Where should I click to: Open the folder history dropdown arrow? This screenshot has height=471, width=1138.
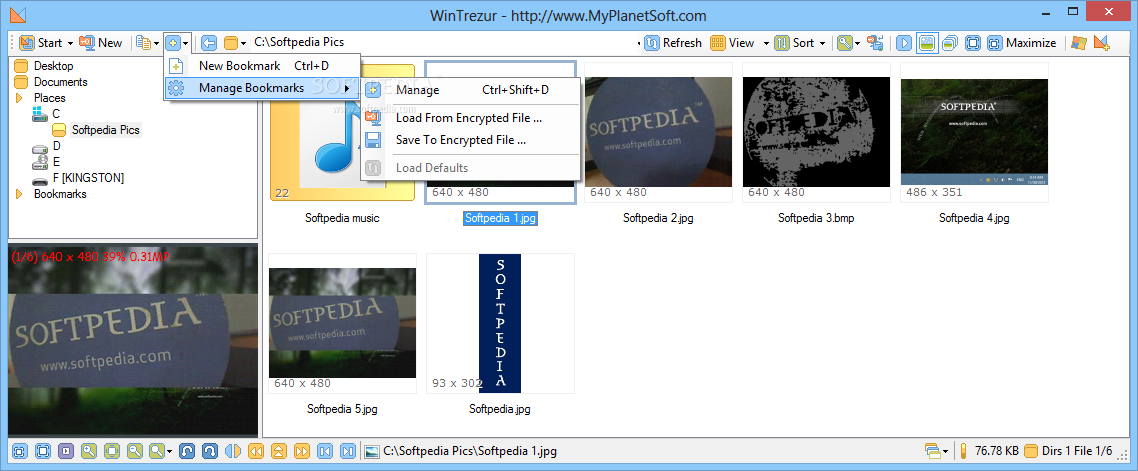pos(244,44)
